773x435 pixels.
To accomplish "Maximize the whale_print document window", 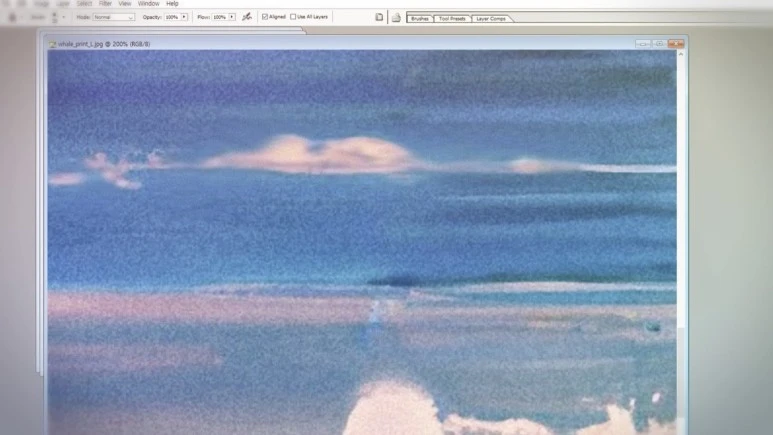I will (659, 44).
